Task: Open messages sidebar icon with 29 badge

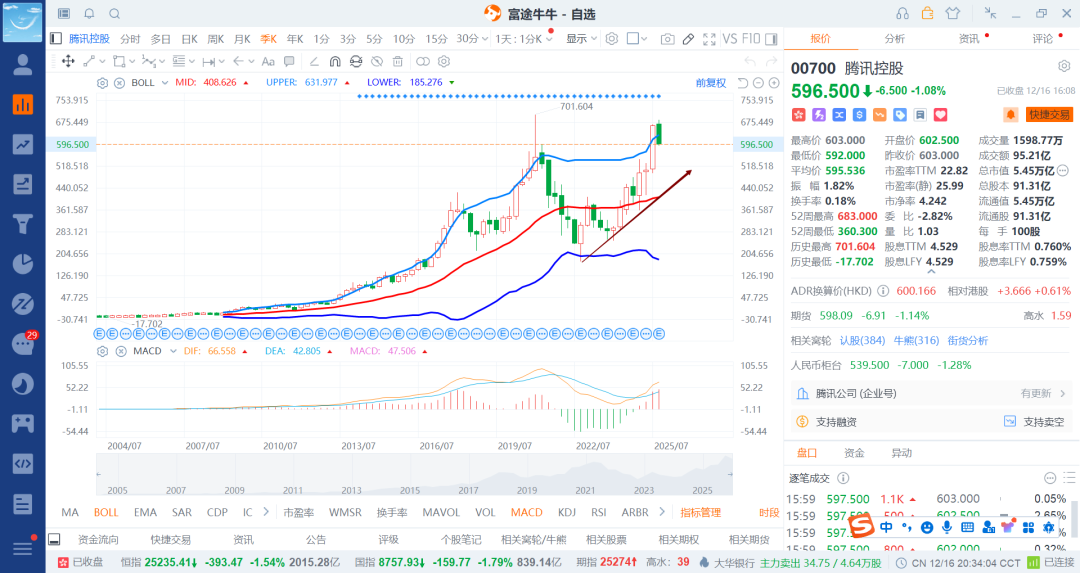Action: tap(23, 343)
